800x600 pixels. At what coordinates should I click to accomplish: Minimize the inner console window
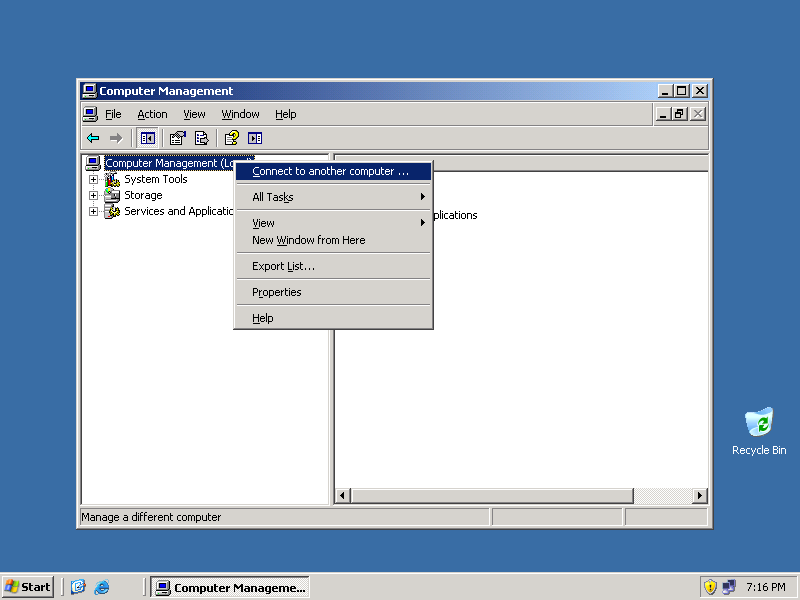(x=663, y=114)
